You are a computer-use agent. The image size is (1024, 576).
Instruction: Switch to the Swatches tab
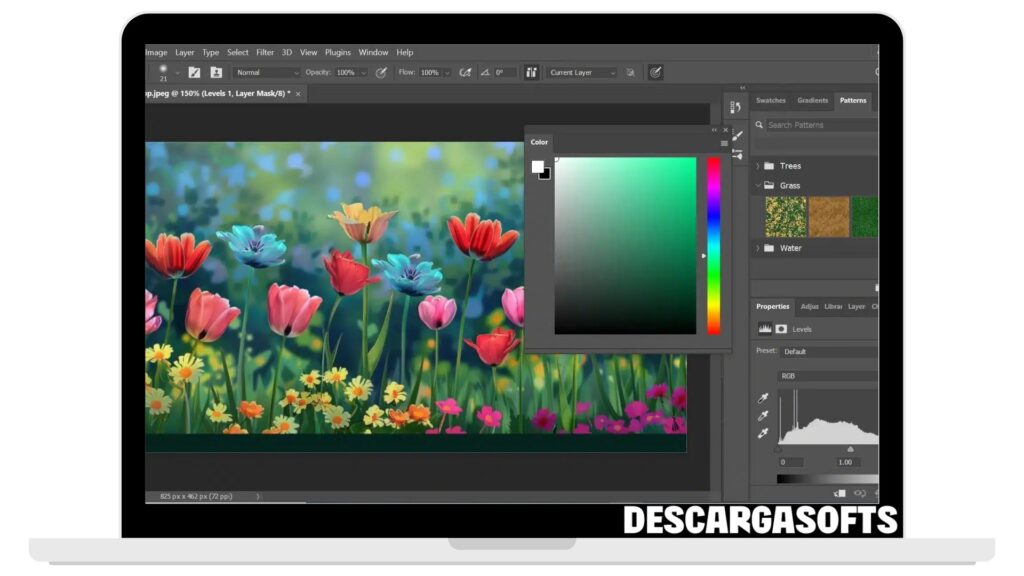pyautogui.click(x=771, y=101)
